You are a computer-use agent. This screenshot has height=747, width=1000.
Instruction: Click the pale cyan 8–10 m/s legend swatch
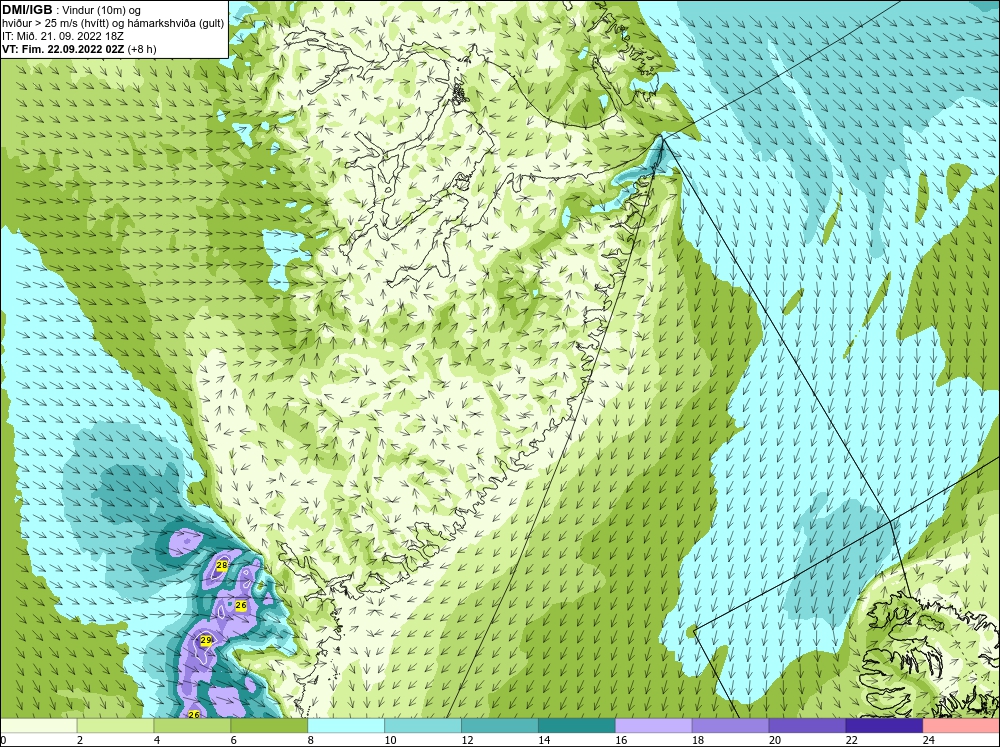tap(346, 725)
